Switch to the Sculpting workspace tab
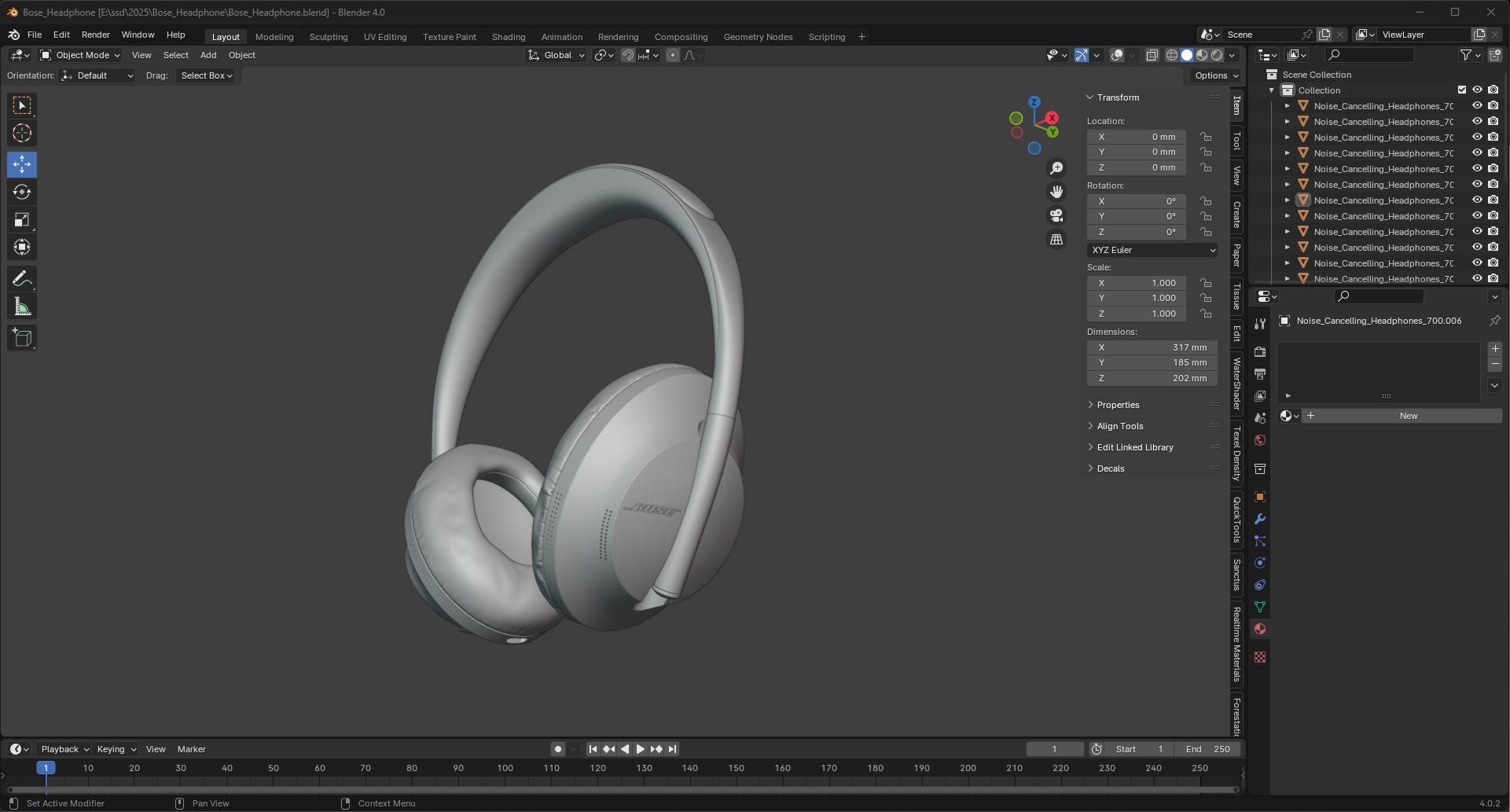1510x812 pixels. (329, 37)
